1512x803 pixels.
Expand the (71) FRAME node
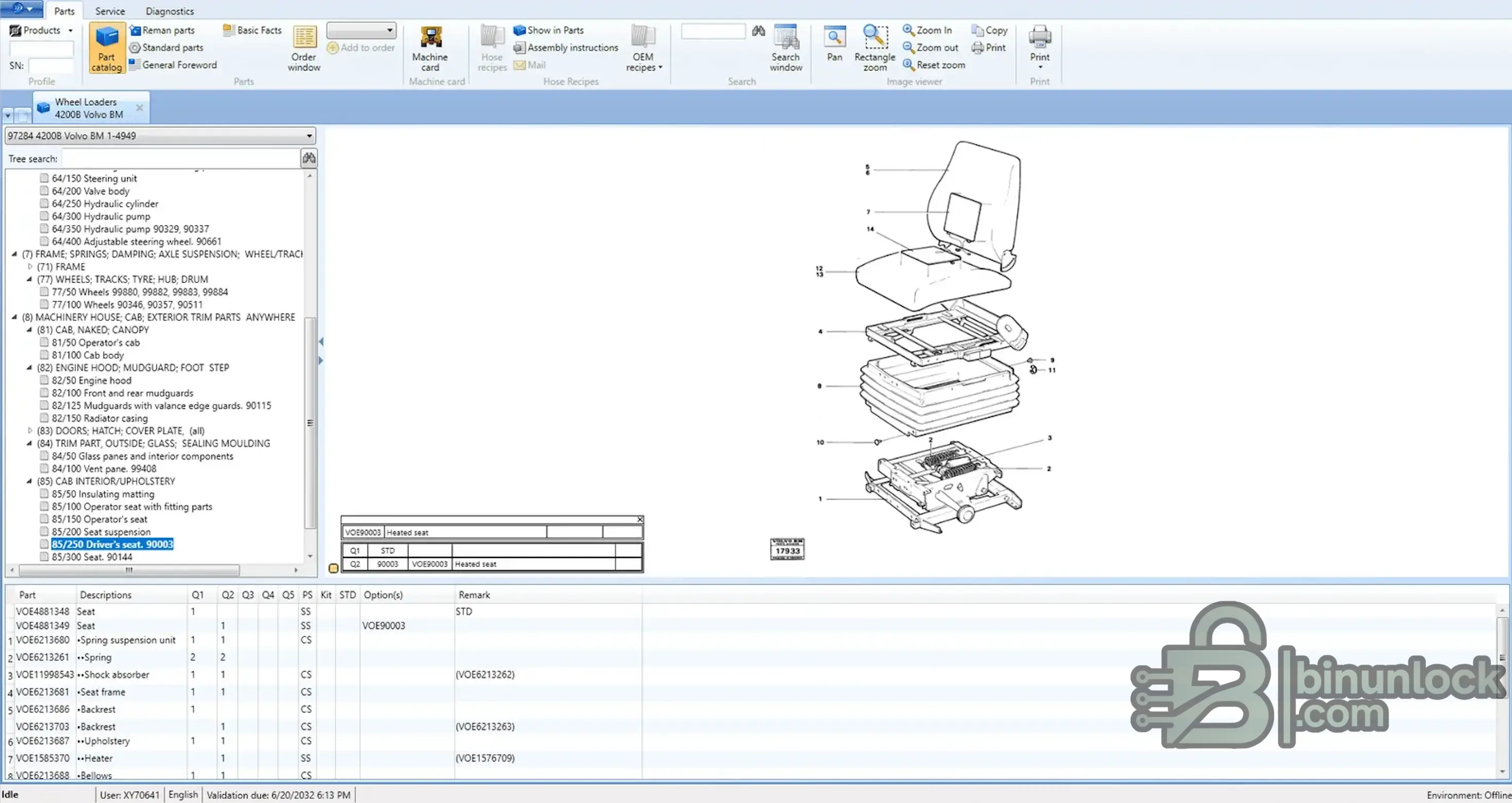coord(30,267)
